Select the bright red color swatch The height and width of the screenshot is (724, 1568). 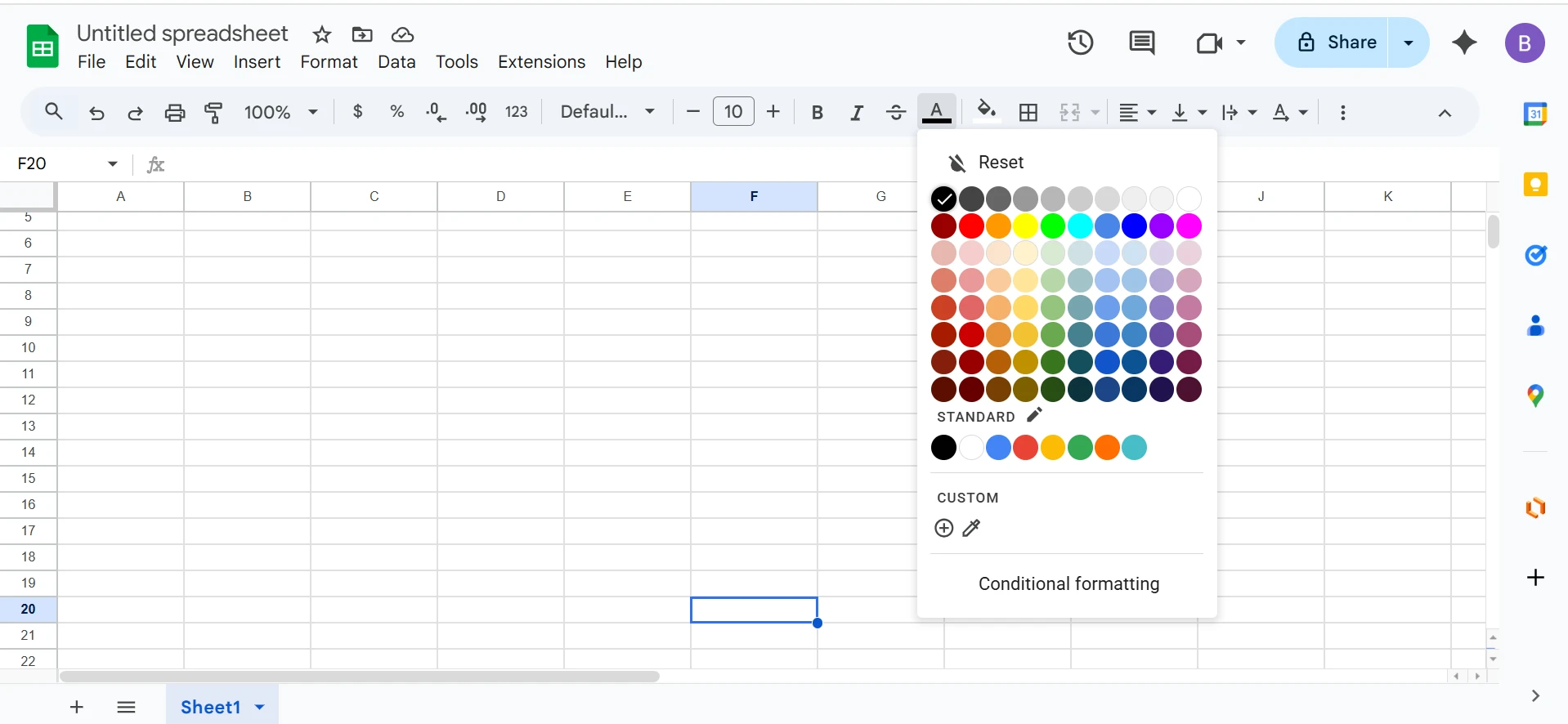(x=971, y=226)
